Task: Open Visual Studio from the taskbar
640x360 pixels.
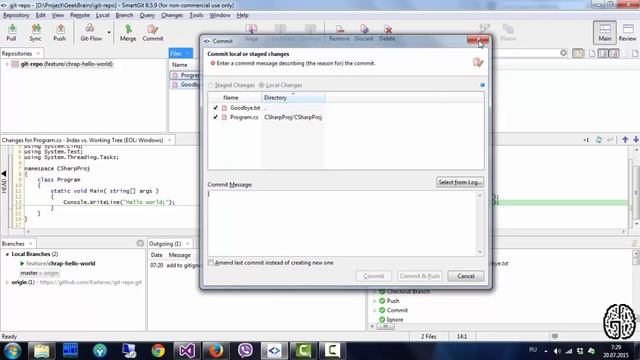Action: pyautogui.click(x=187, y=350)
